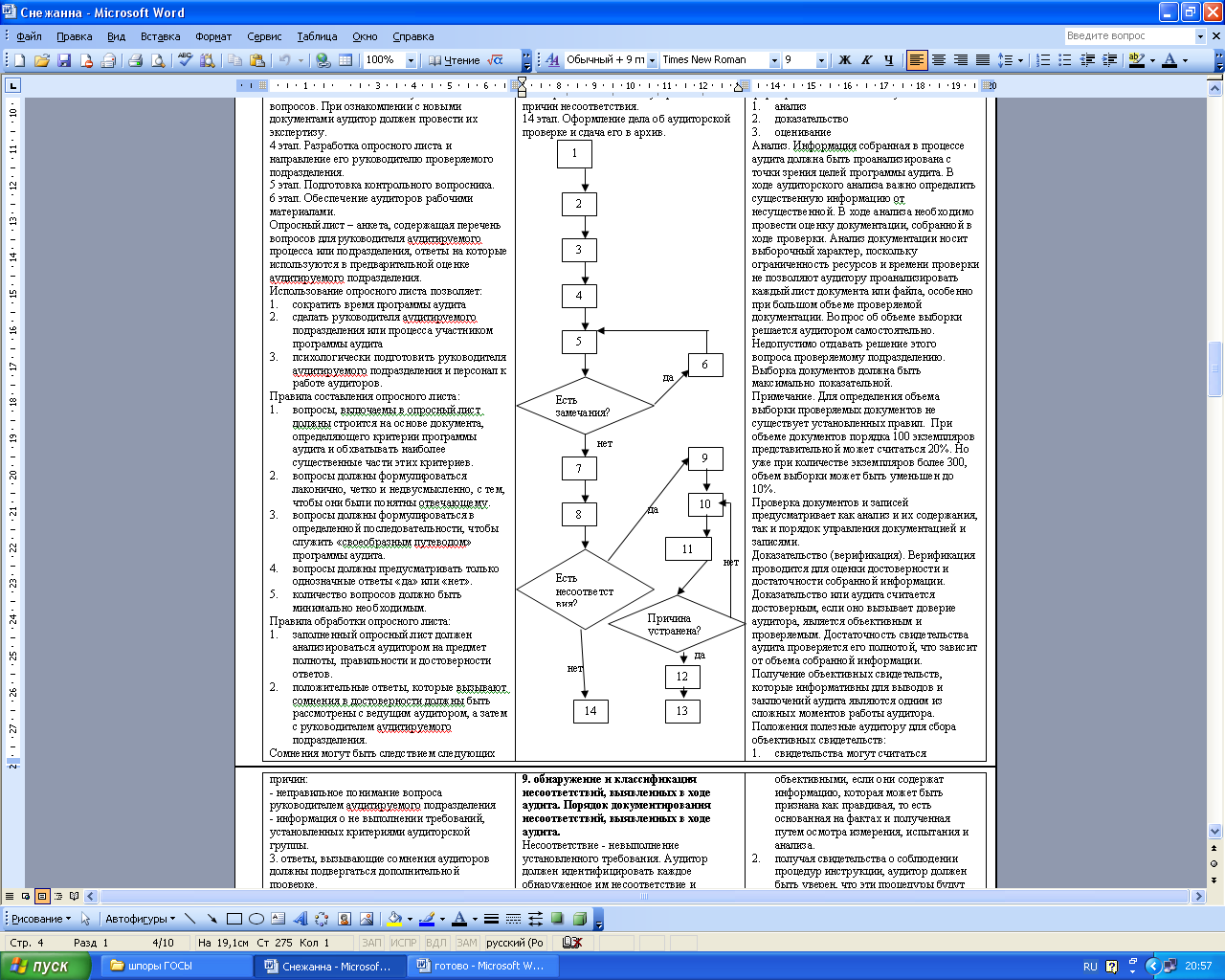The image size is (1225, 980).
Task: Open шпоры ГОСЫ folder from taskbar
Action: [x=176, y=966]
